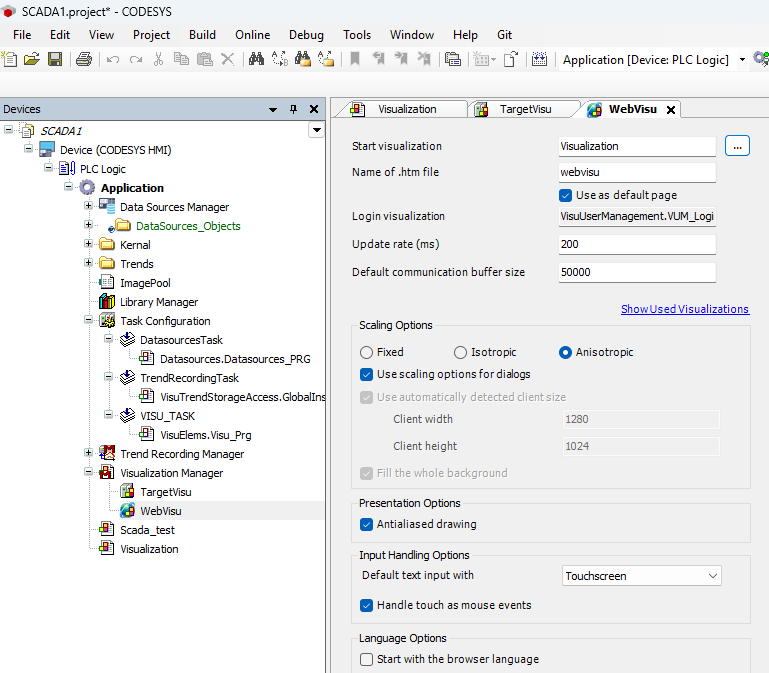Collapse the Task Configuration node

coord(88,320)
